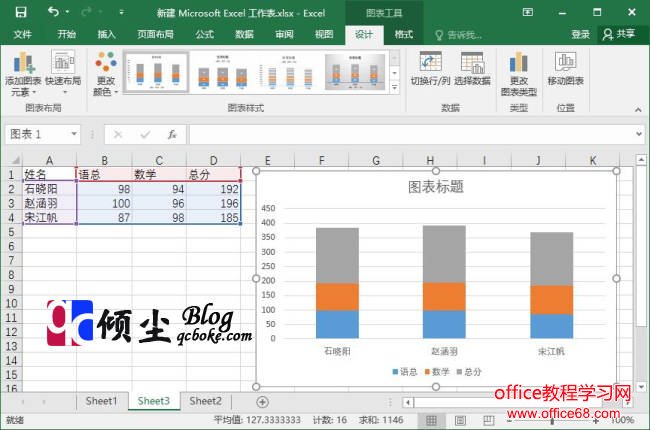Click the vertical scrollbar up arrow
This screenshot has width=650, height=430.
(641, 160)
